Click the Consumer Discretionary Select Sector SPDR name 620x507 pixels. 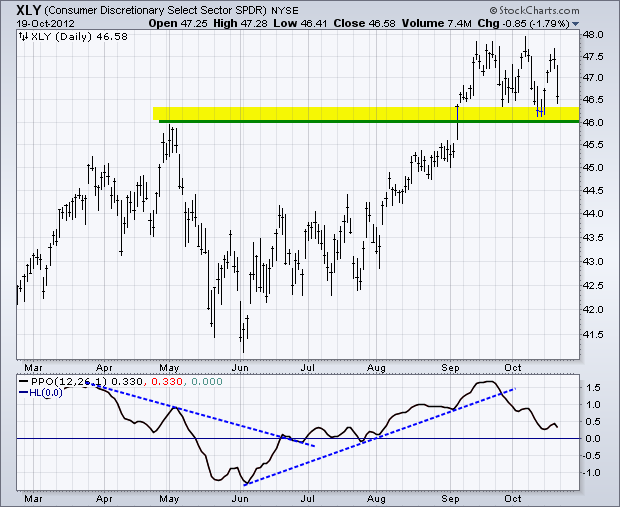tap(156, 10)
